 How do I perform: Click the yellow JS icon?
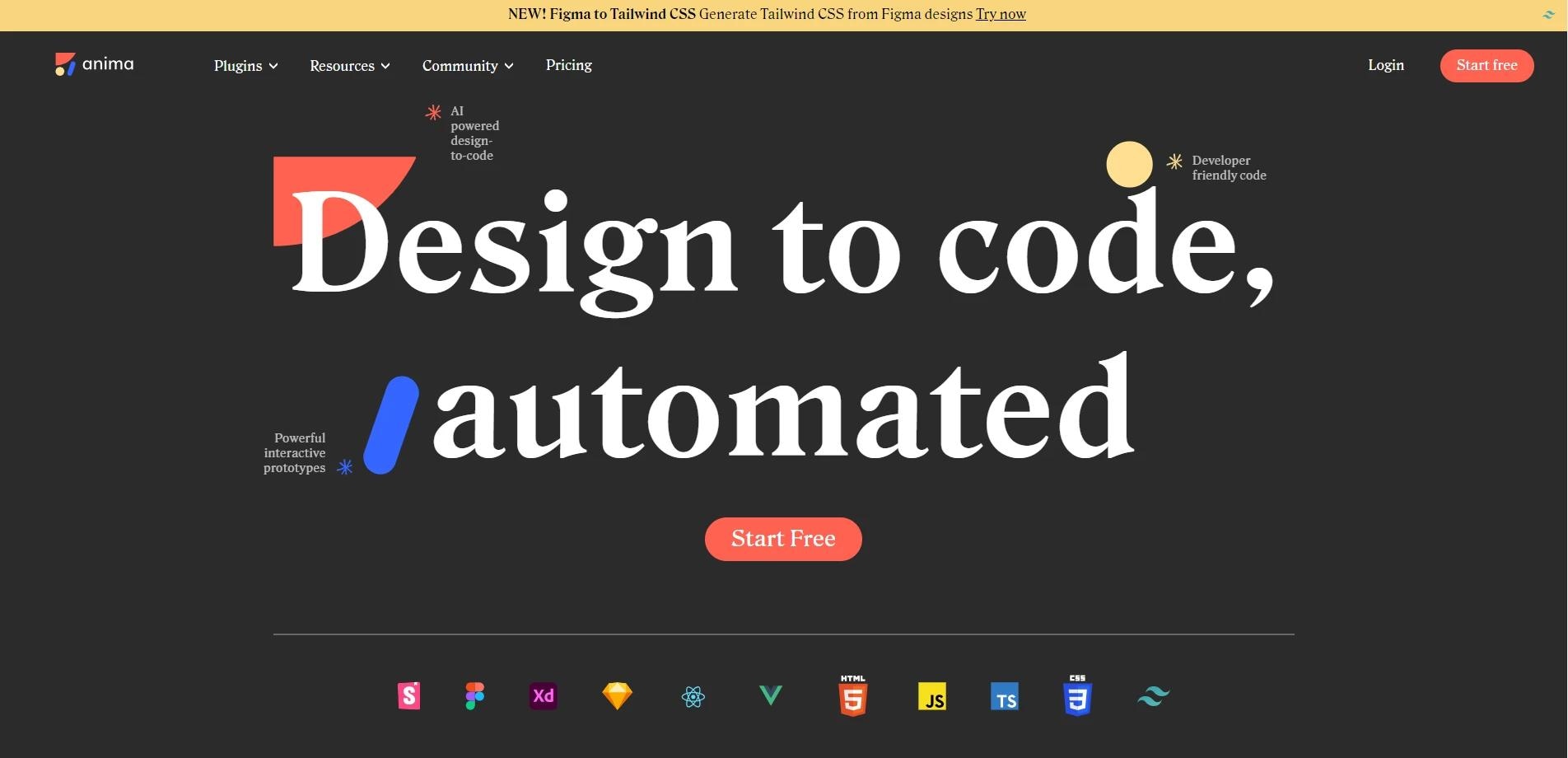click(x=932, y=696)
